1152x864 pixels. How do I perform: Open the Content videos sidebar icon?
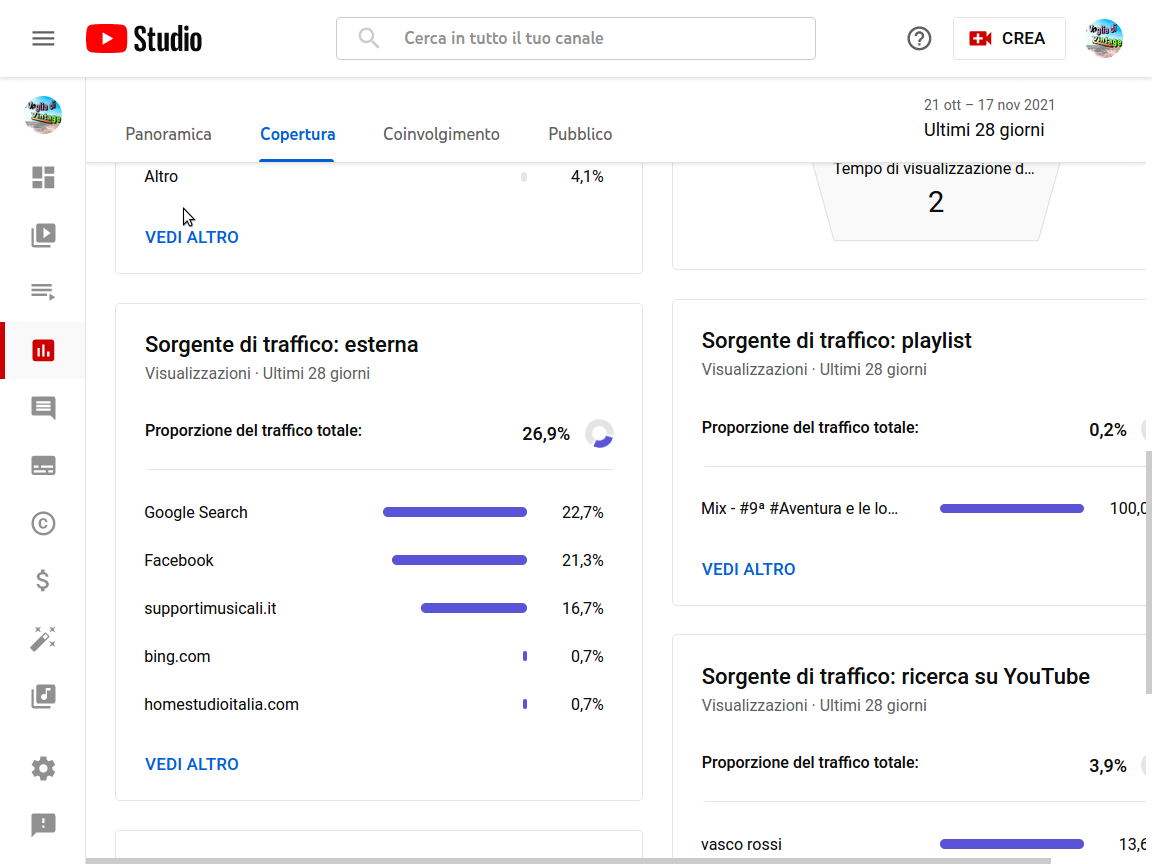coord(43,235)
